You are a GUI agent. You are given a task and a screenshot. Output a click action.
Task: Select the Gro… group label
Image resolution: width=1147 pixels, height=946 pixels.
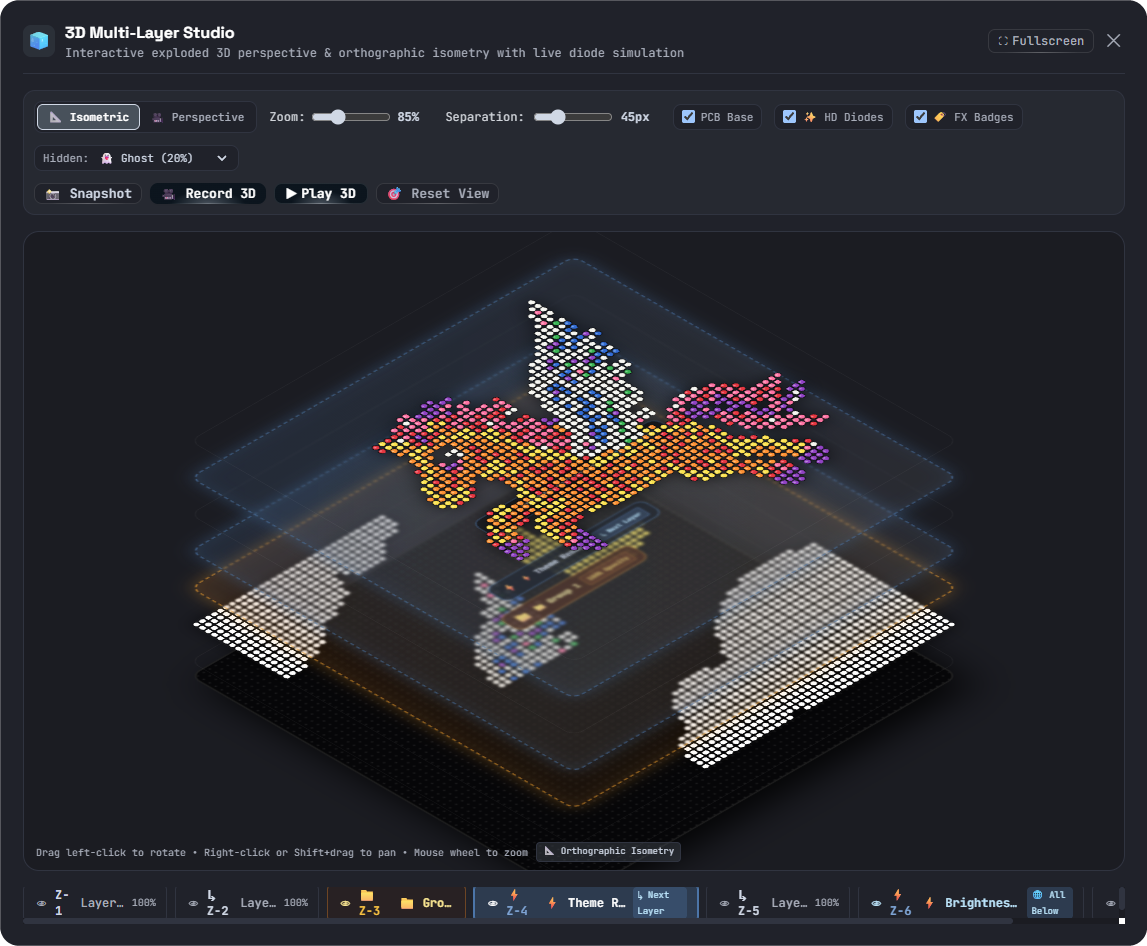coord(437,904)
